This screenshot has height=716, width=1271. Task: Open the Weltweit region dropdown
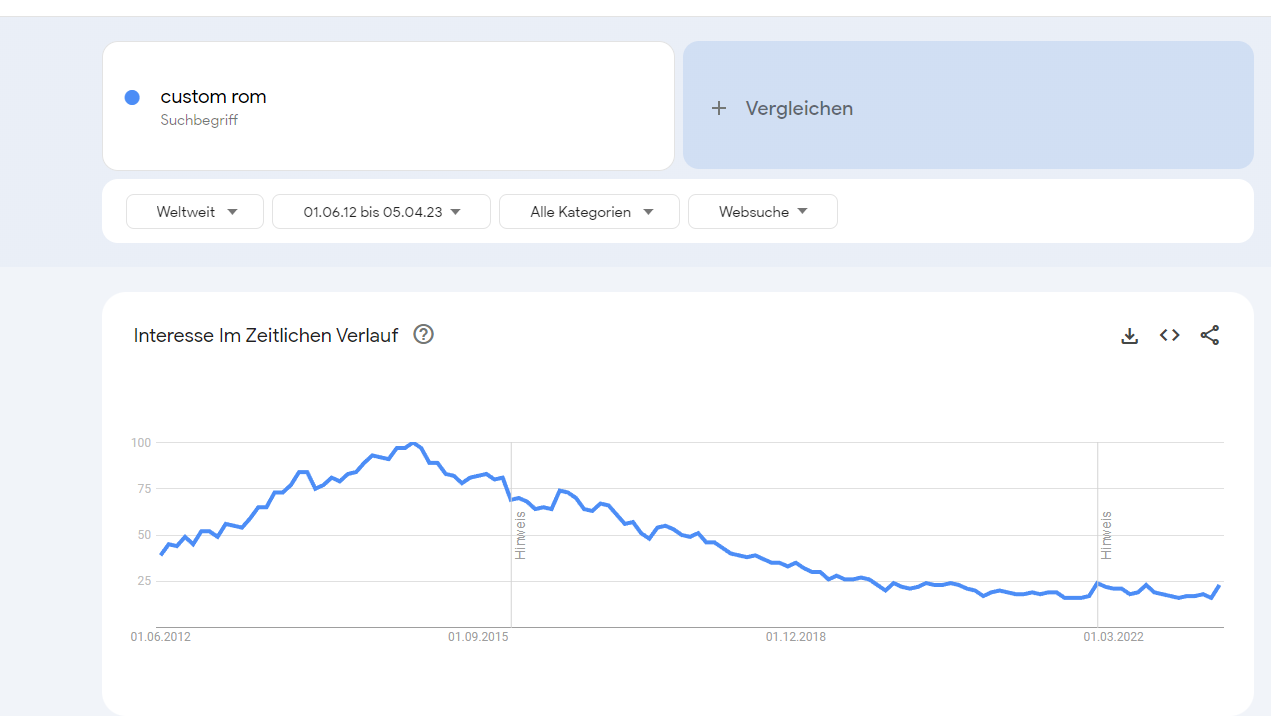[x=195, y=212]
